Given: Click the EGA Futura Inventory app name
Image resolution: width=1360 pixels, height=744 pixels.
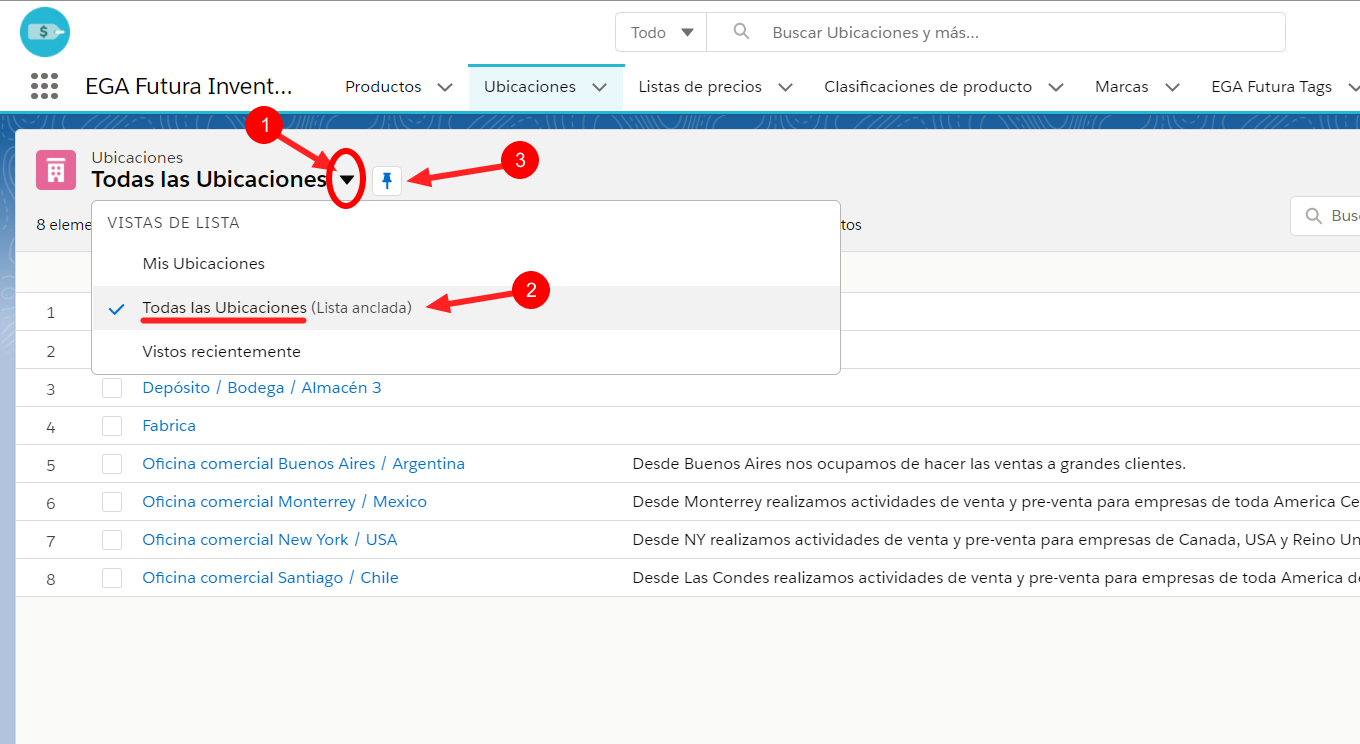Looking at the screenshot, I should (189, 87).
